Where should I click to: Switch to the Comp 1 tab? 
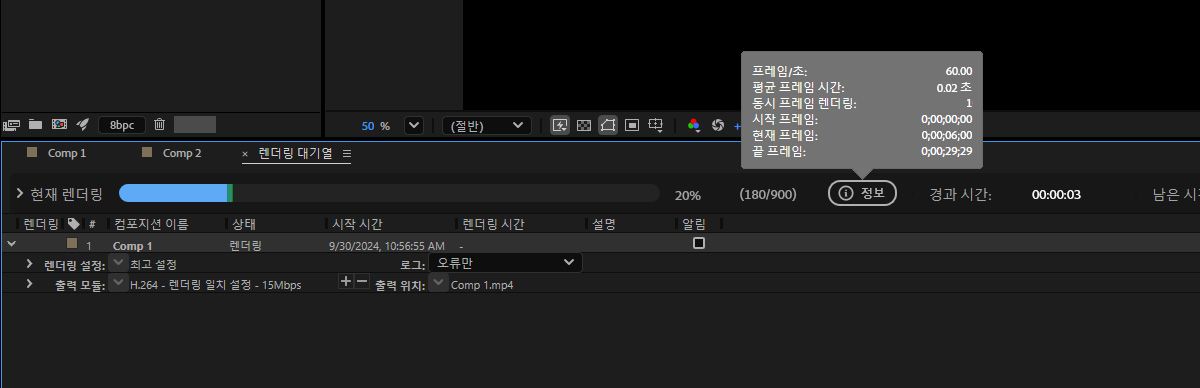pos(67,153)
